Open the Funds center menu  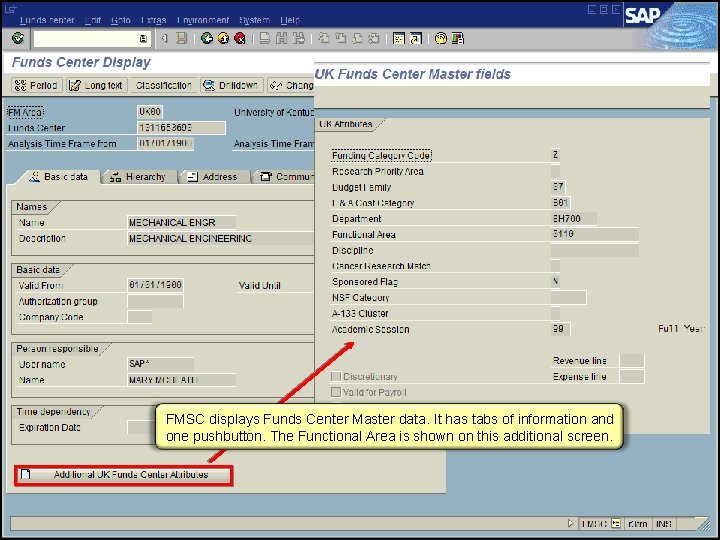click(x=47, y=20)
